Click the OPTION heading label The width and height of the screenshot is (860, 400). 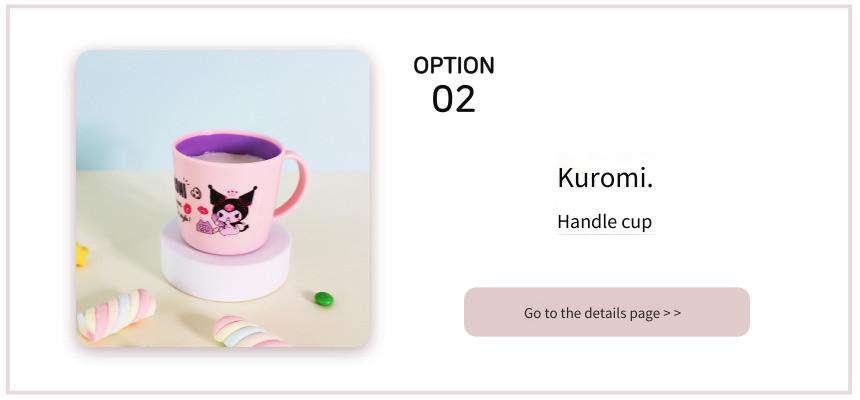pos(454,65)
